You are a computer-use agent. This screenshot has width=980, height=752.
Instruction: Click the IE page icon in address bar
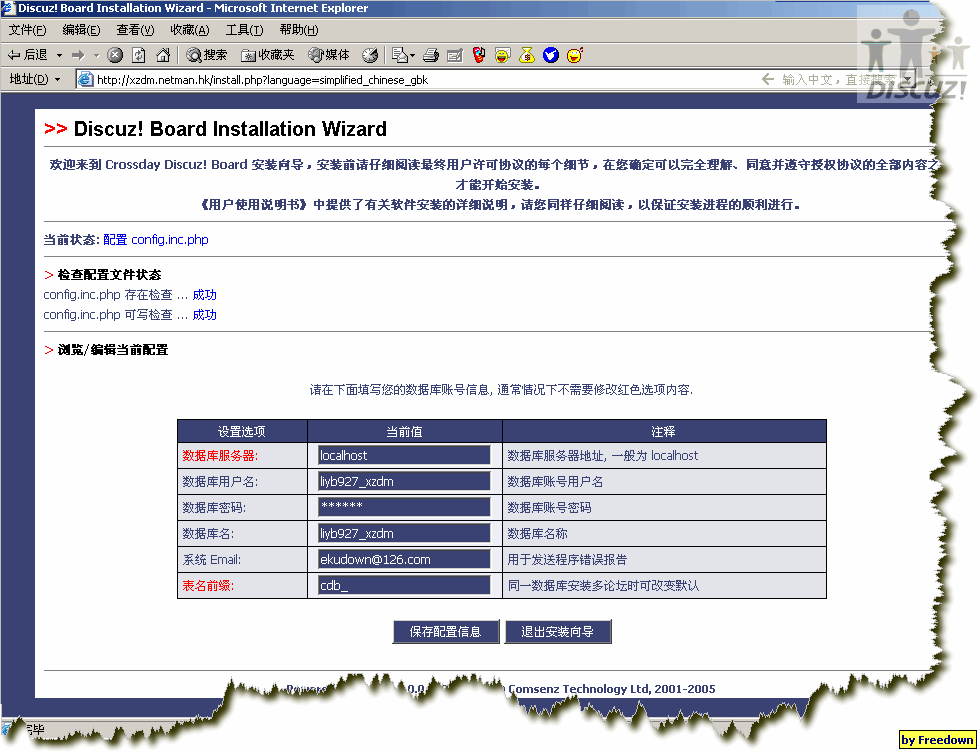click(x=86, y=79)
